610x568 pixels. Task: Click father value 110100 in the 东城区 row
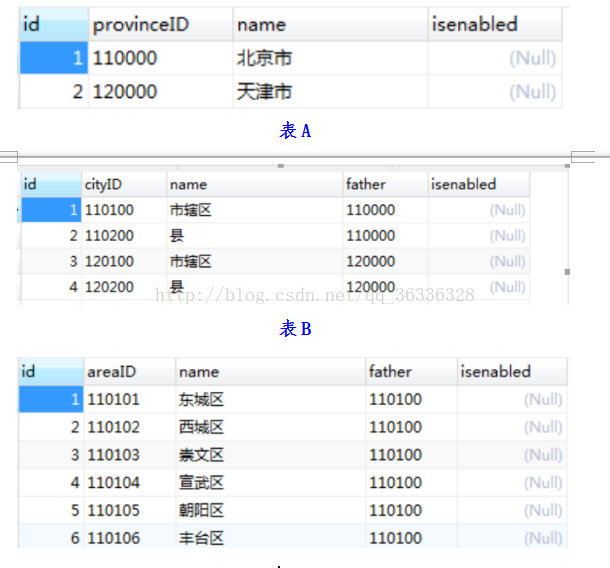(x=411, y=400)
